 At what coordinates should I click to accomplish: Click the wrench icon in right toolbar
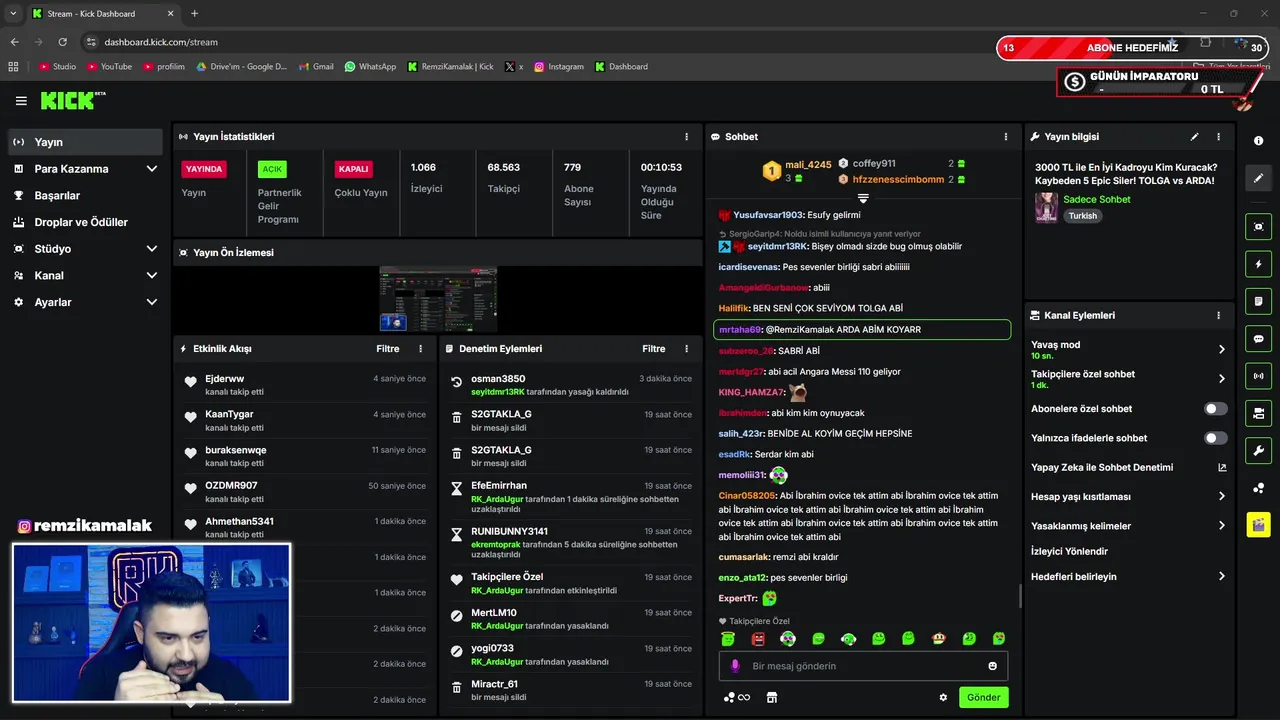click(1258, 450)
